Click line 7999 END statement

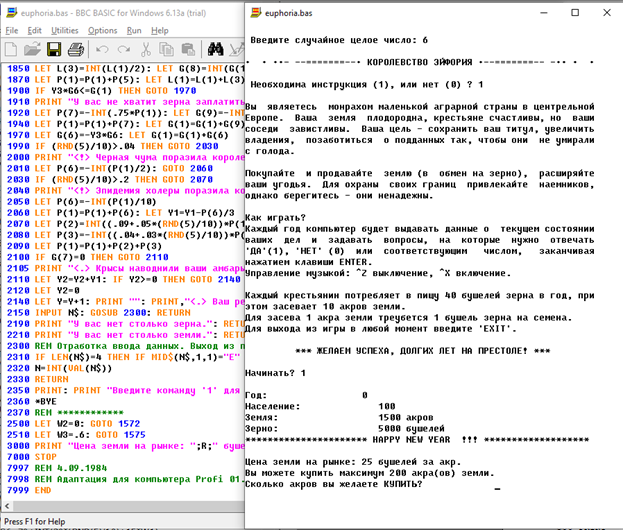29,490
